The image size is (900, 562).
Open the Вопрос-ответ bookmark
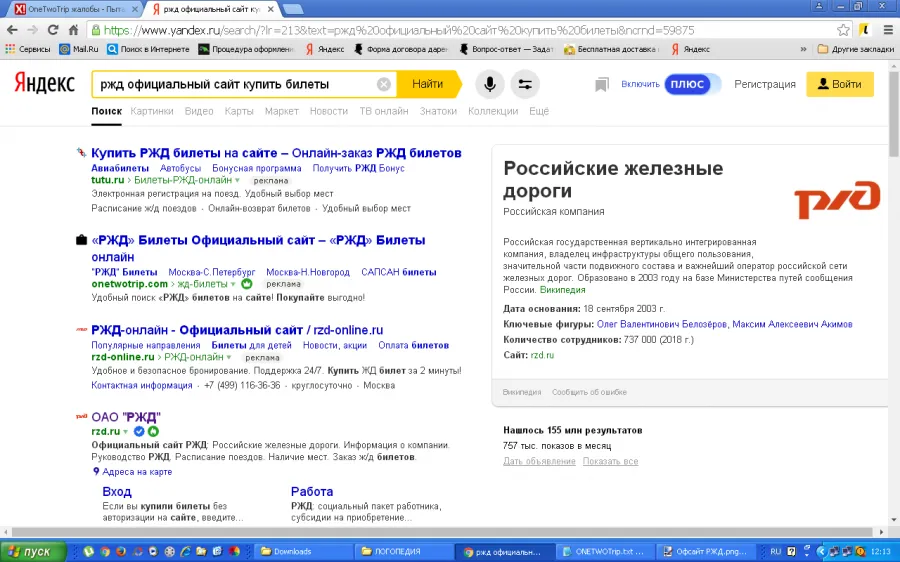point(506,49)
